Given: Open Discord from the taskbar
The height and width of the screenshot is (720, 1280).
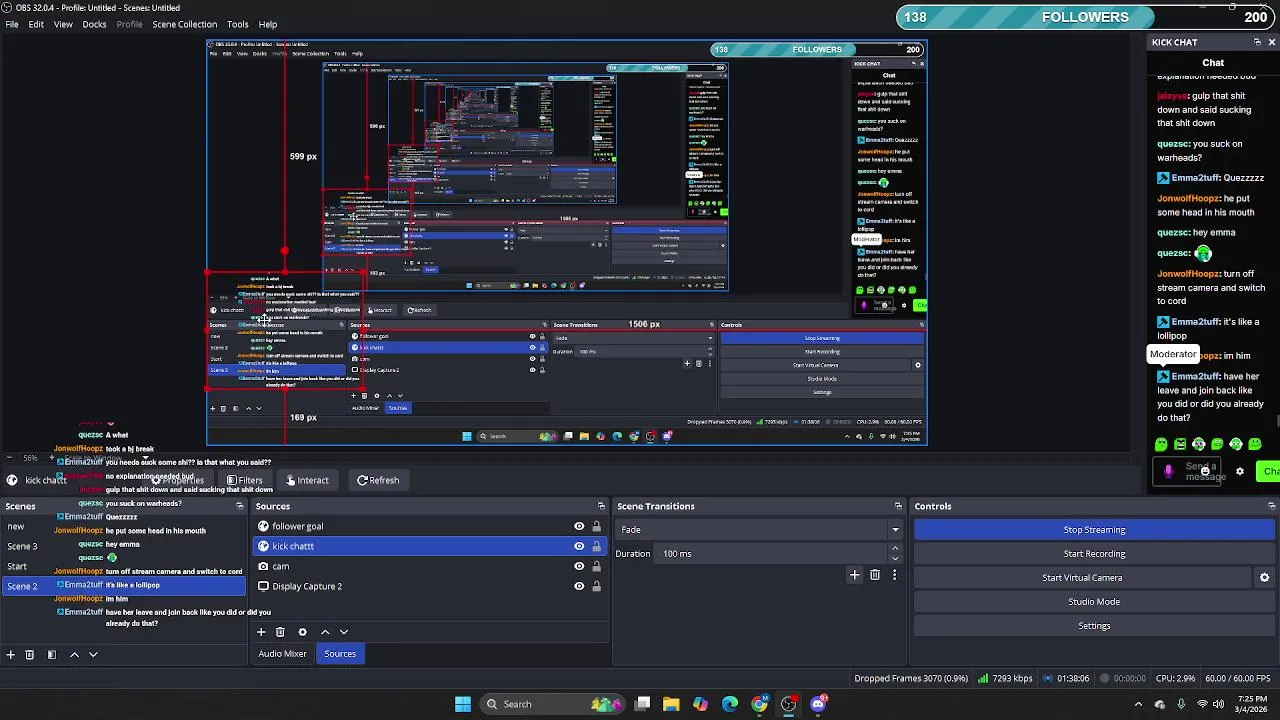Looking at the screenshot, I should (x=818, y=704).
